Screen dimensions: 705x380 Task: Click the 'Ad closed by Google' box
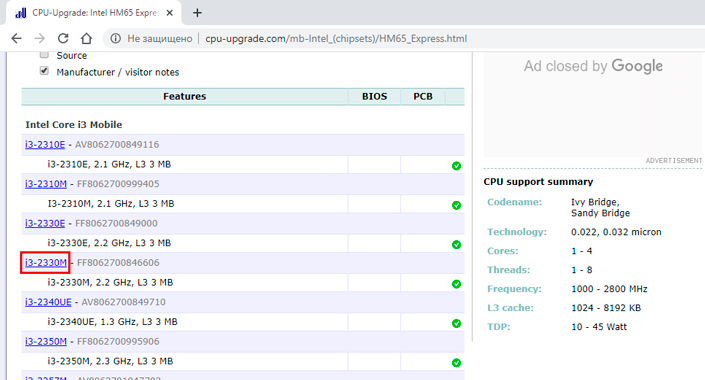(593, 104)
